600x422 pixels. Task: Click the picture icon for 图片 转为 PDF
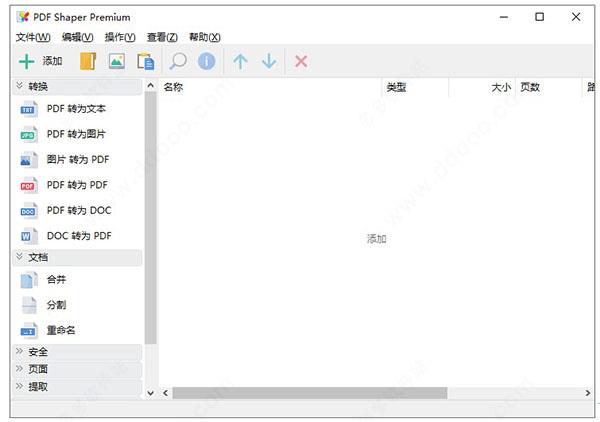(29, 160)
